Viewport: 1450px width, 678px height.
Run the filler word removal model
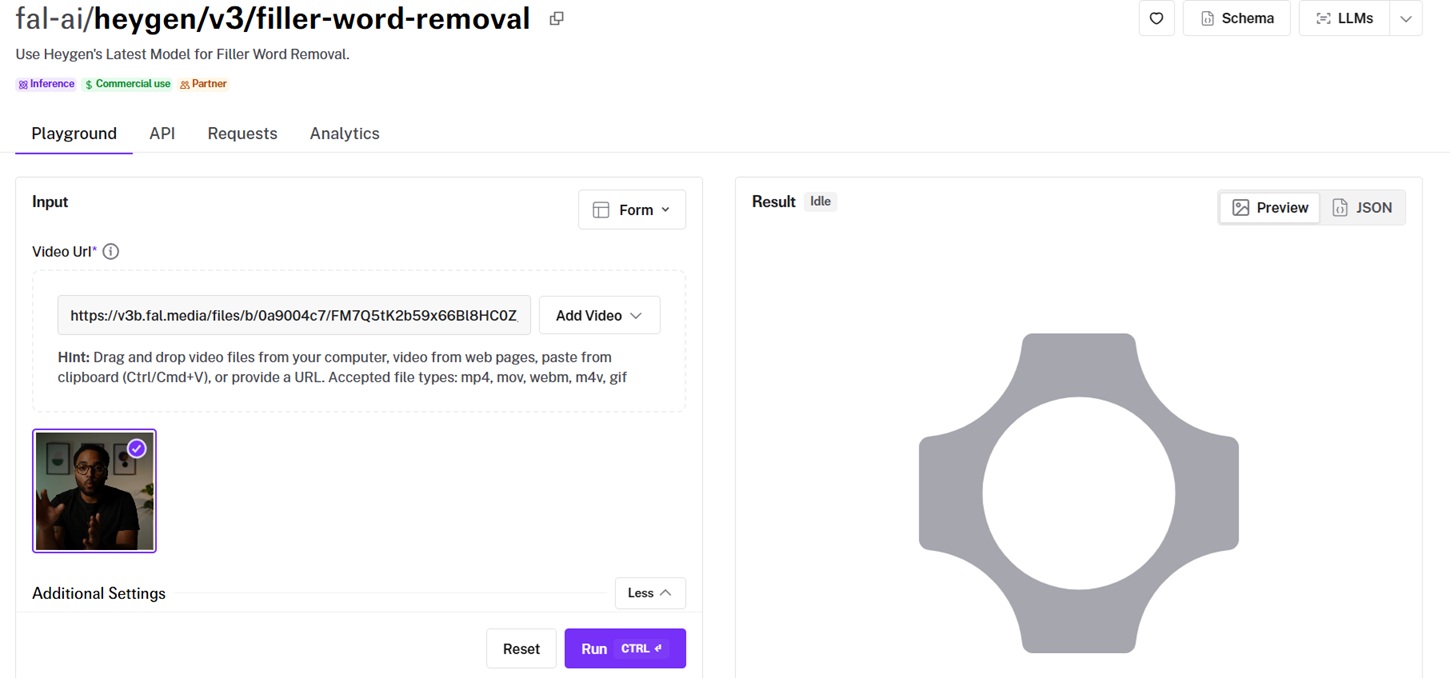(x=625, y=649)
